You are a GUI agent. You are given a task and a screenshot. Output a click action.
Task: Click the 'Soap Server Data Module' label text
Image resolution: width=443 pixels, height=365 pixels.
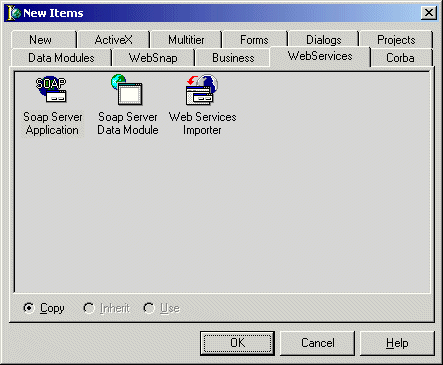click(x=128, y=123)
